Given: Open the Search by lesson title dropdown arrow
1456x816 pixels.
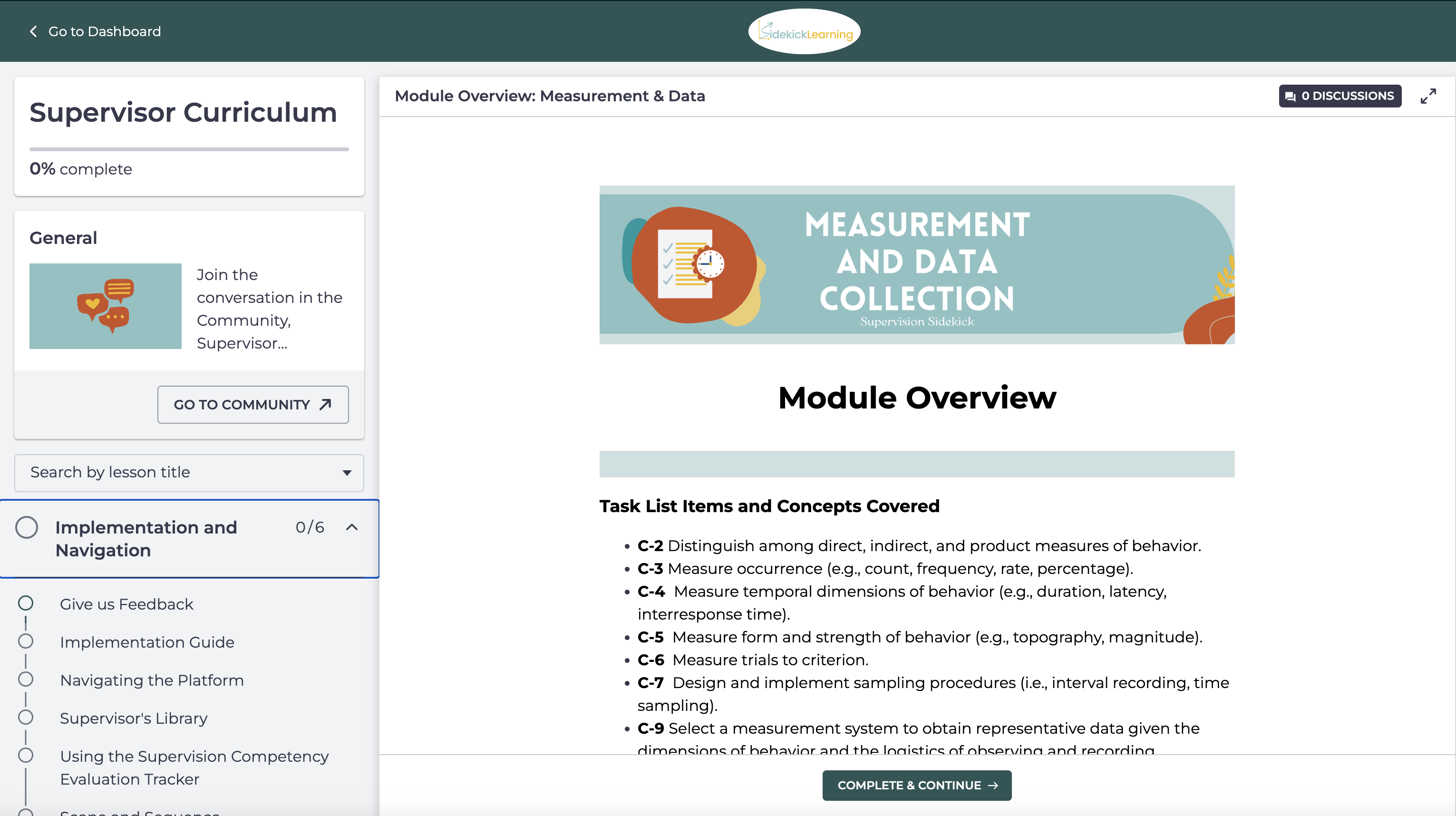Looking at the screenshot, I should [347, 472].
